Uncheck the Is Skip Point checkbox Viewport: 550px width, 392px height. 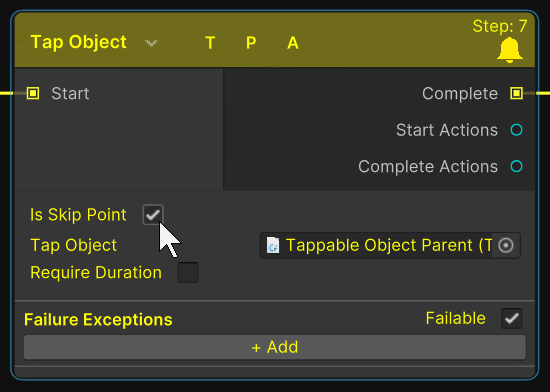(x=153, y=215)
